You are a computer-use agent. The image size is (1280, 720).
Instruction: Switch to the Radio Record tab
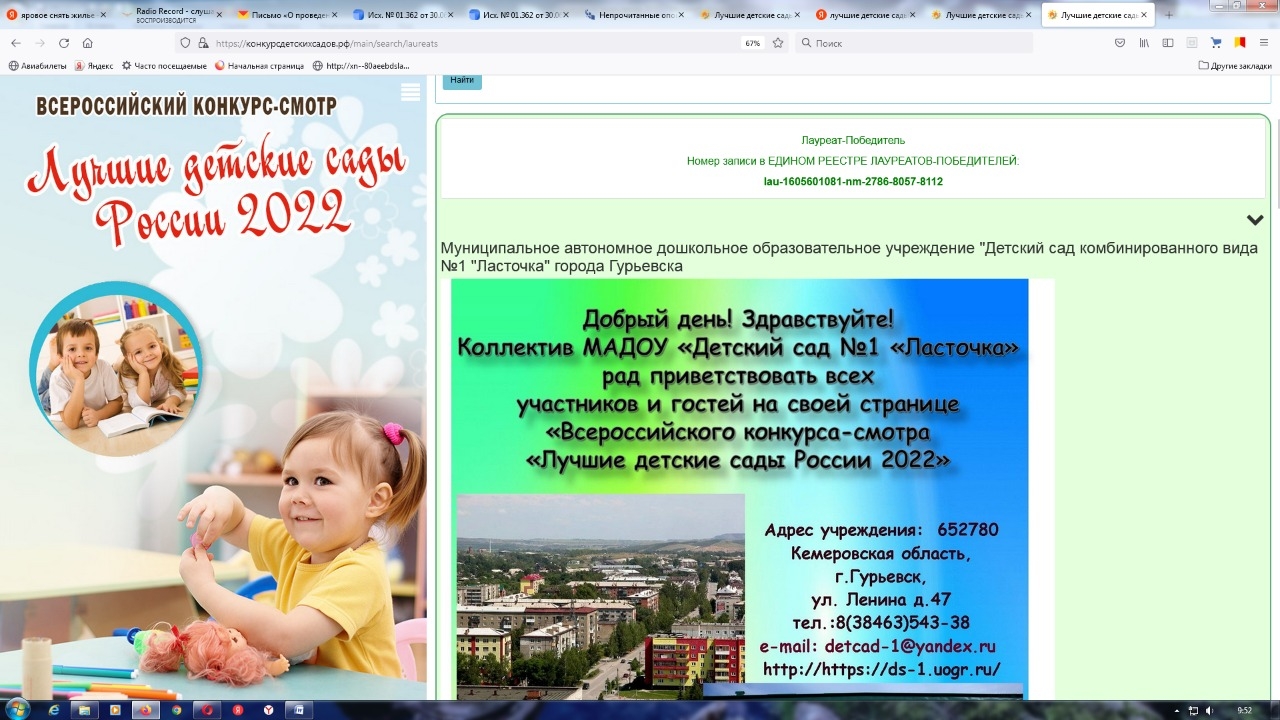pyautogui.click(x=170, y=15)
